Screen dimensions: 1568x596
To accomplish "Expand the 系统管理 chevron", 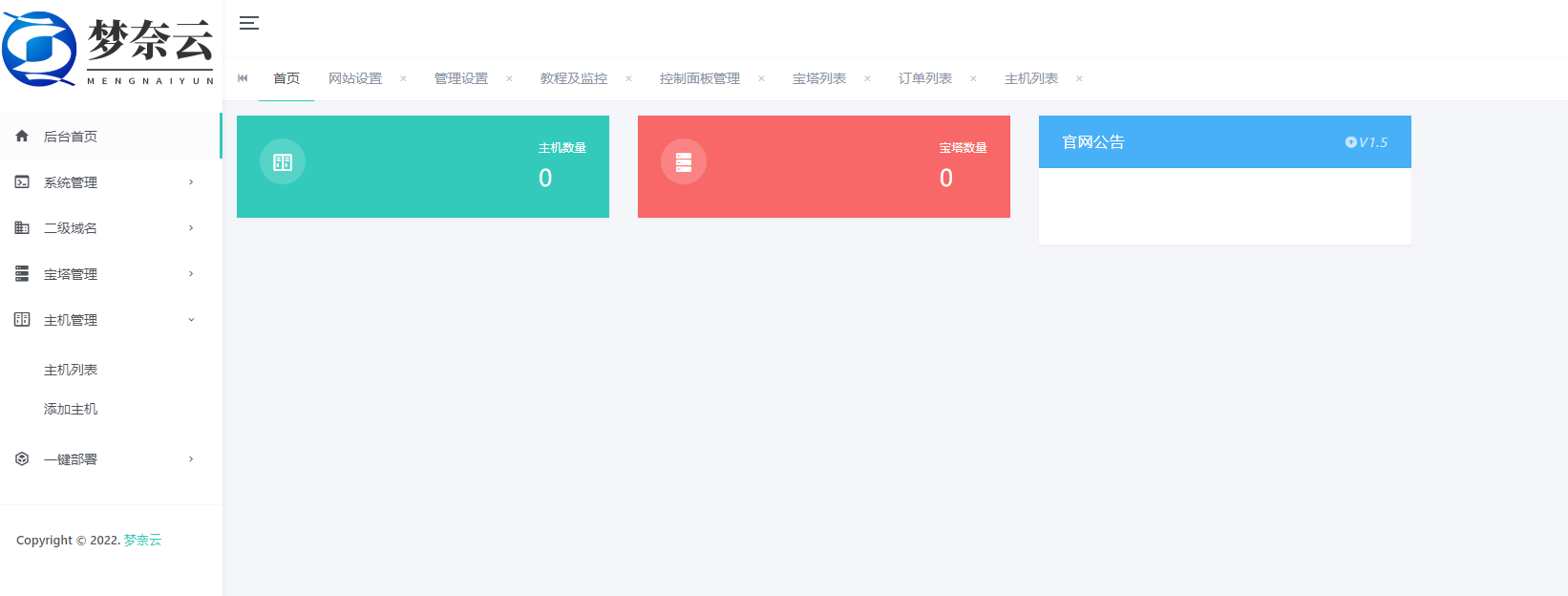I will (191, 181).
